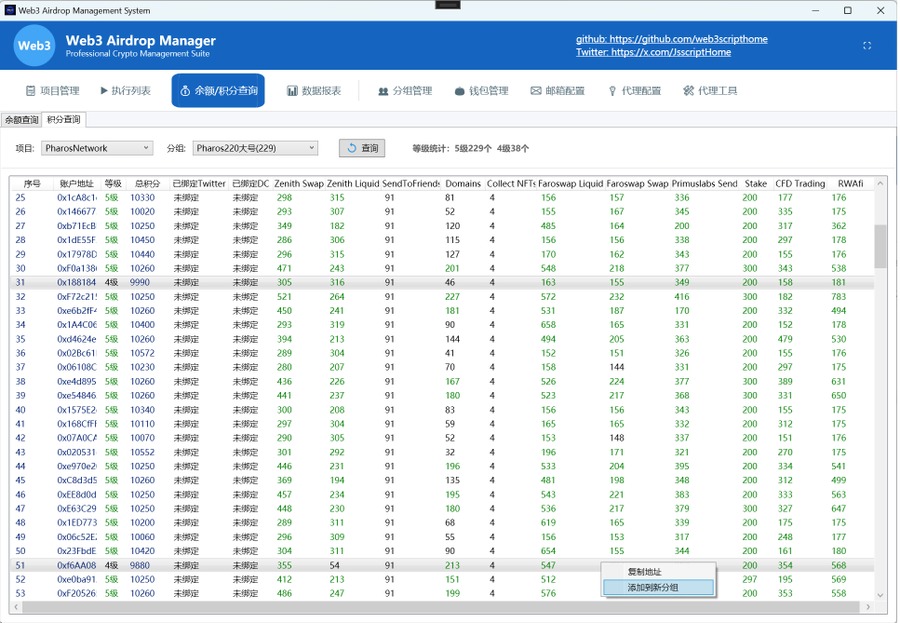Switch to 积分查询 sub-tab
900x623 pixels.
[64, 119]
